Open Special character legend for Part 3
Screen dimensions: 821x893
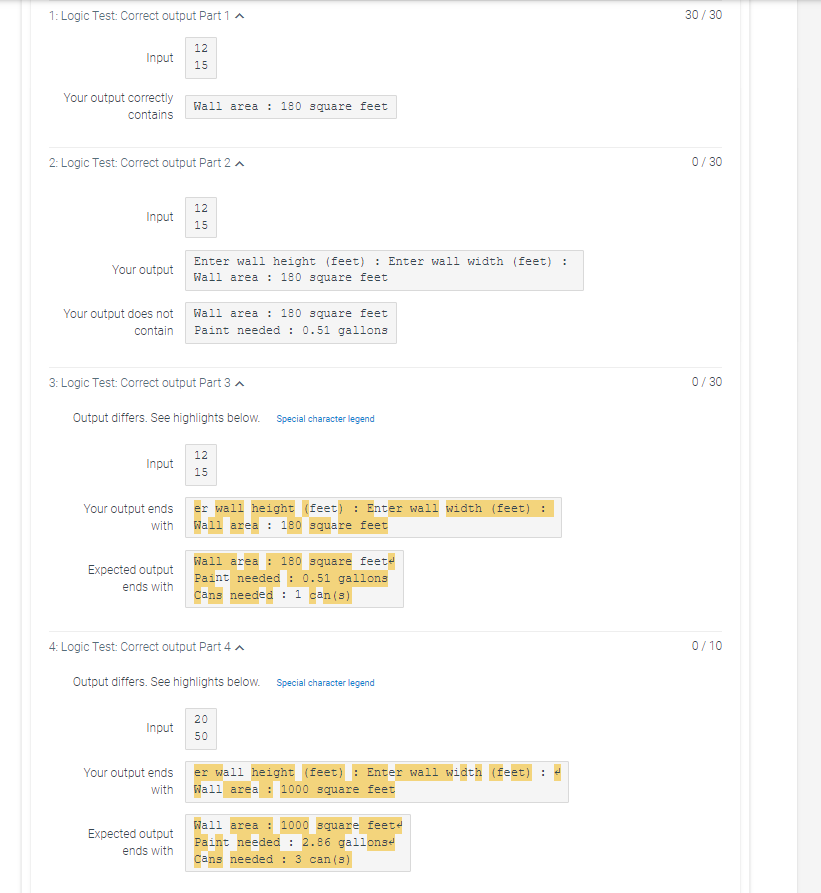click(325, 418)
